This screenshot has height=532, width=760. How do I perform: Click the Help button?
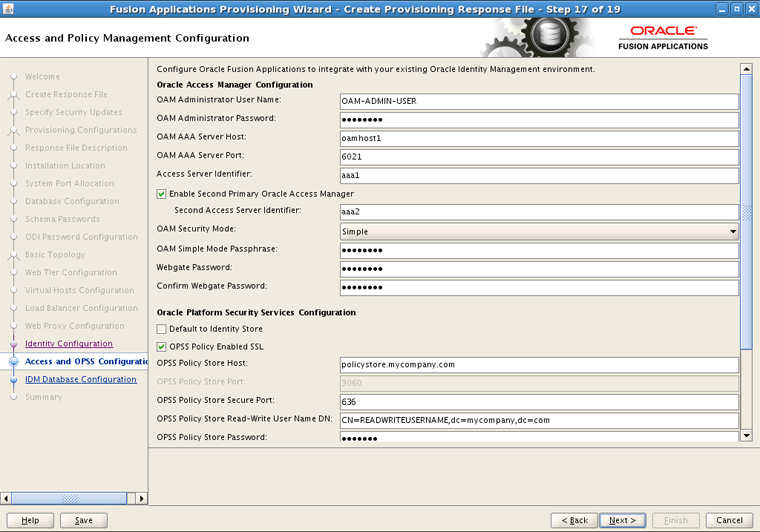pyautogui.click(x=30, y=520)
